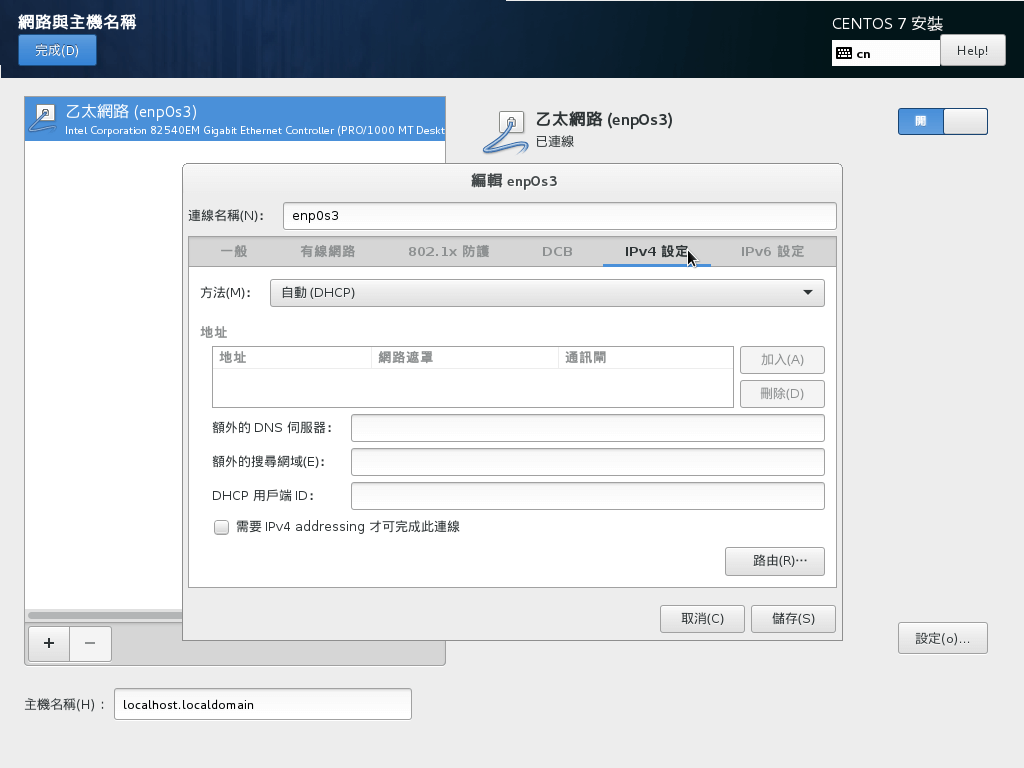This screenshot has height=768, width=1024.
Task: Click the minus button to remove the device
Action: pos(90,643)
